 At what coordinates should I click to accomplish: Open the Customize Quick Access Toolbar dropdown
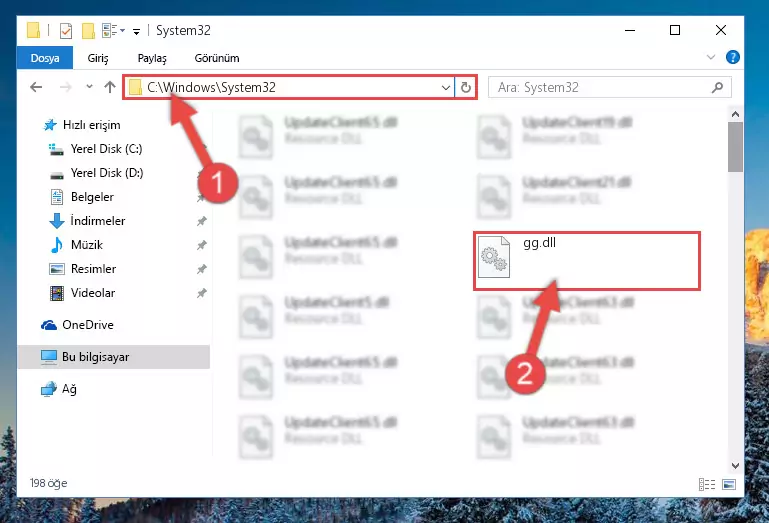pyautogui.click(x=136, y=31)
